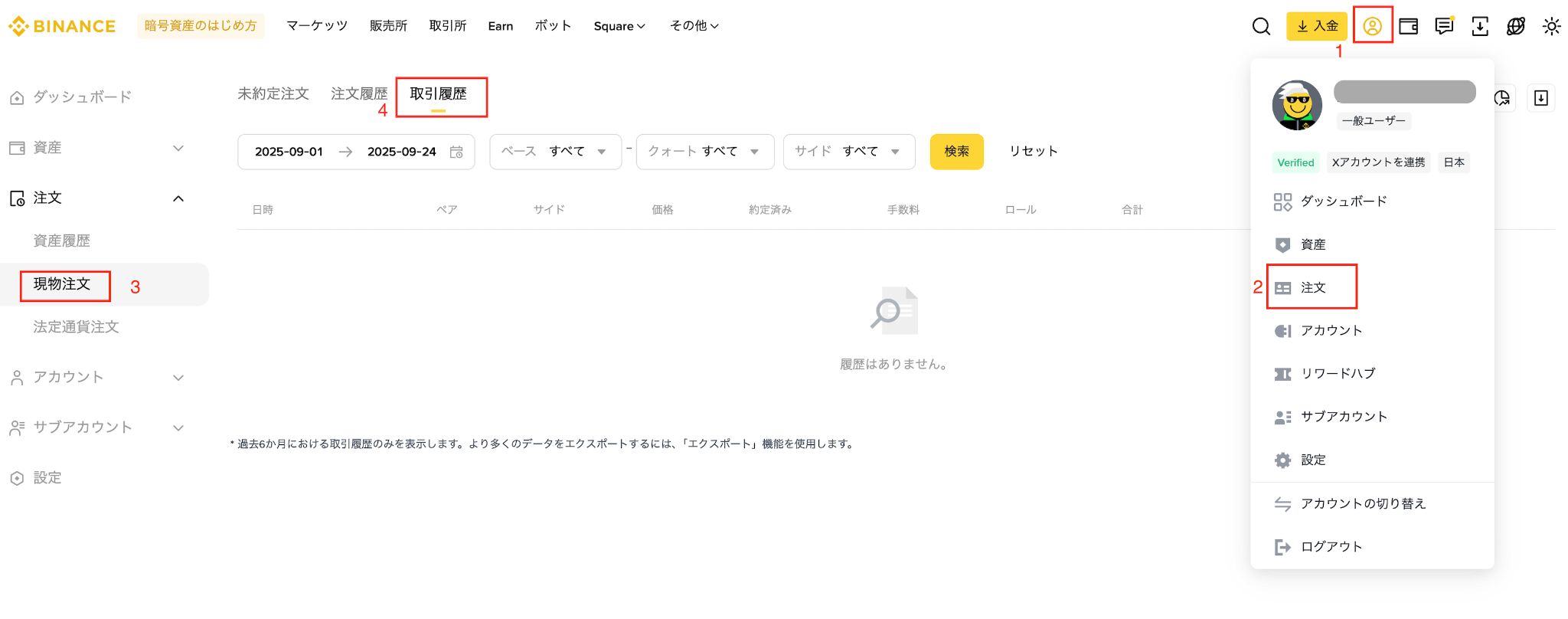The width and height of the screenshot is (1568, 619).
Task: Click the icon beside アカウント in dropdown menu
Action: 1282,331
